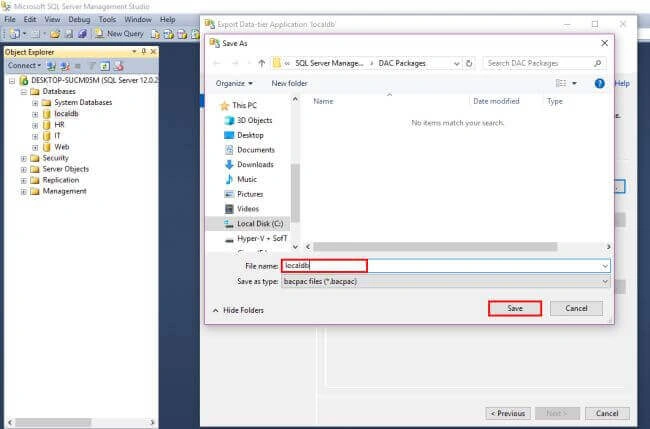The width and height of the screenshot is (650, 429).
Task: Expand the Replication folder node
Action: [x=24, y=181]
